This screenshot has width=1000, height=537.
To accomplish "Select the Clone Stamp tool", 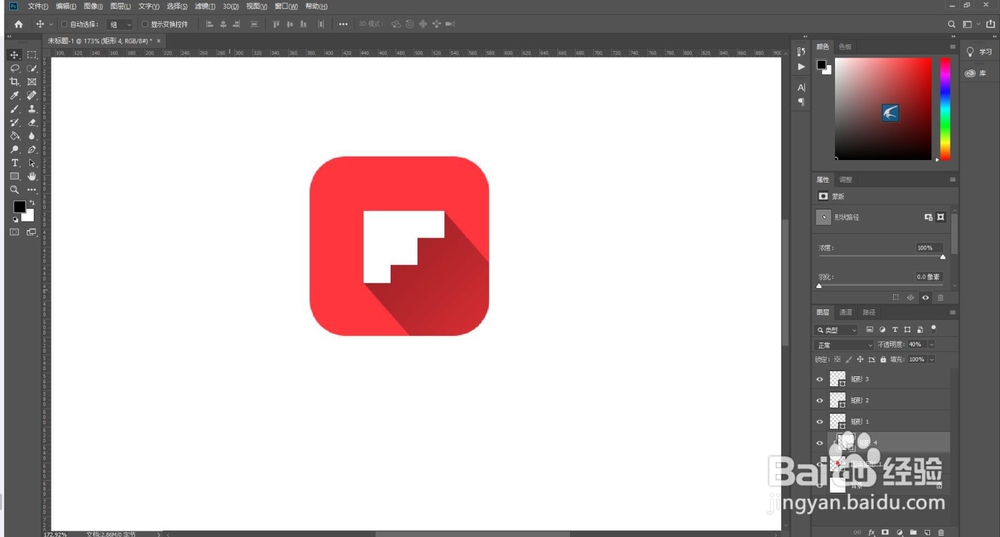I will point(32,109).
